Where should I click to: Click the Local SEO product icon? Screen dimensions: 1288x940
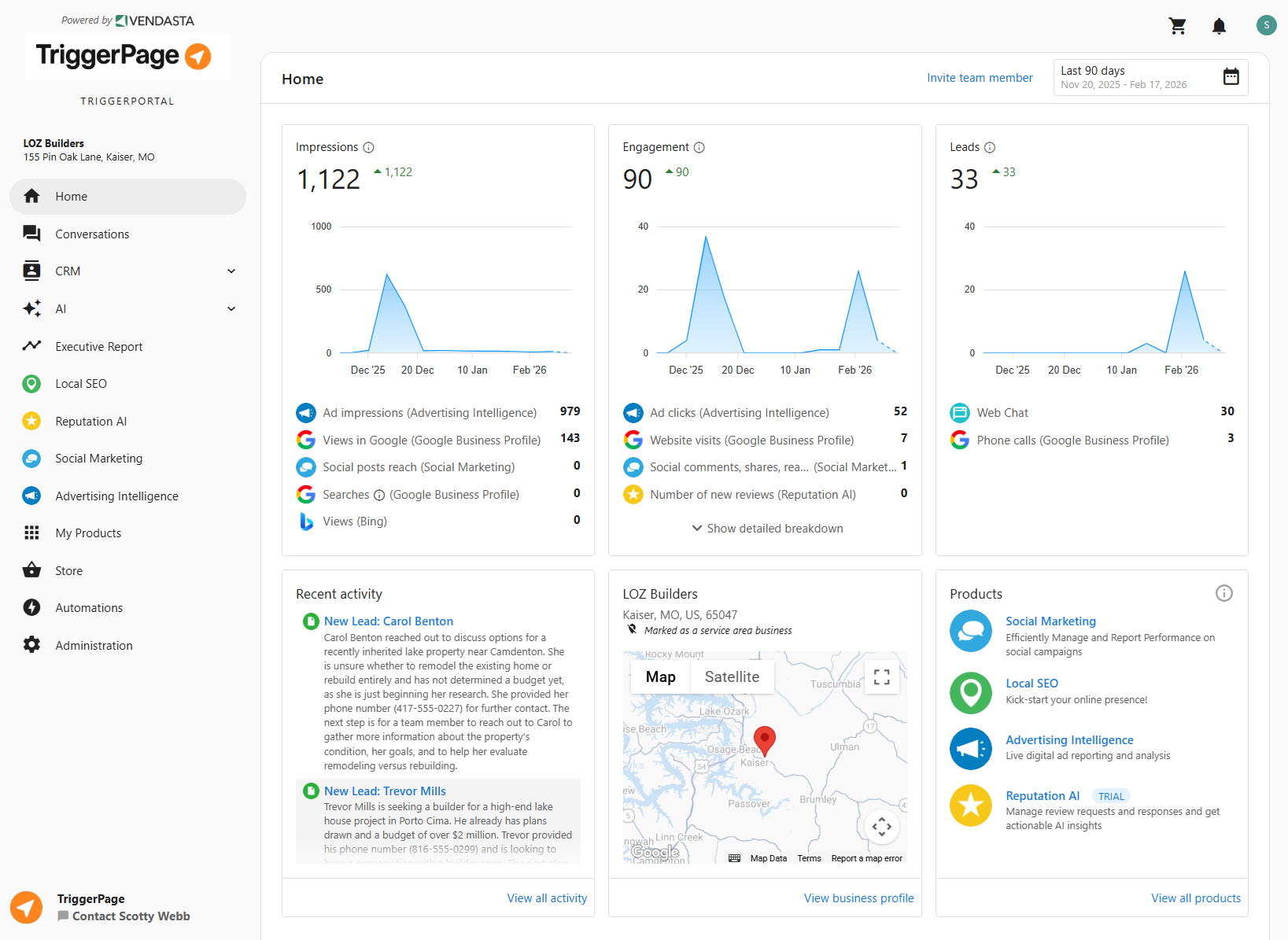click(x=971, y=693)
